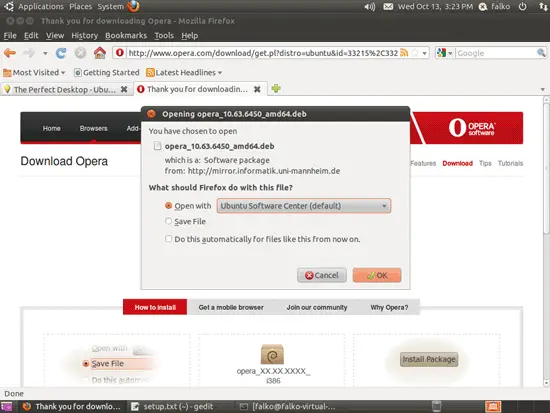The image size is (550, 413).
Task: Reload the page with the refresh icon
Action: coord(61,53)
